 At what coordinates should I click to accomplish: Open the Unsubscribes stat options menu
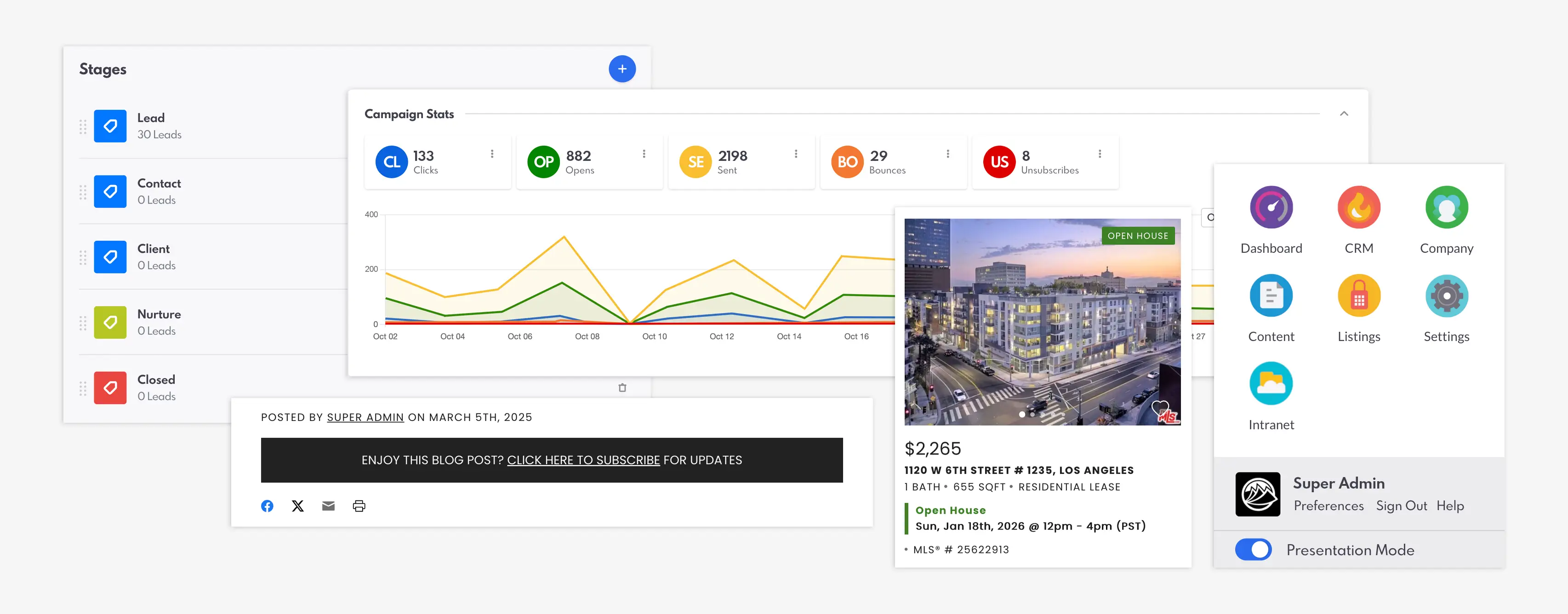pyautogui.click(x=1099, y=154)
